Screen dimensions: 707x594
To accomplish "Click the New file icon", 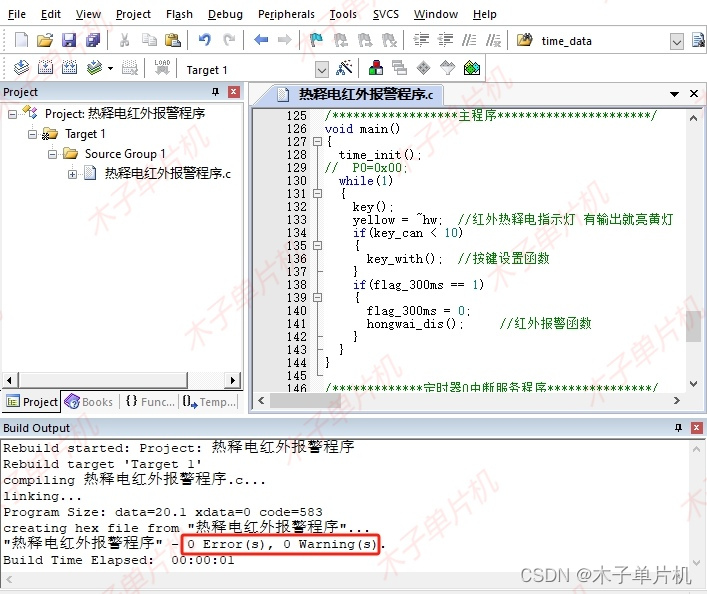I will pyautogui.click(x=21, y=41).
